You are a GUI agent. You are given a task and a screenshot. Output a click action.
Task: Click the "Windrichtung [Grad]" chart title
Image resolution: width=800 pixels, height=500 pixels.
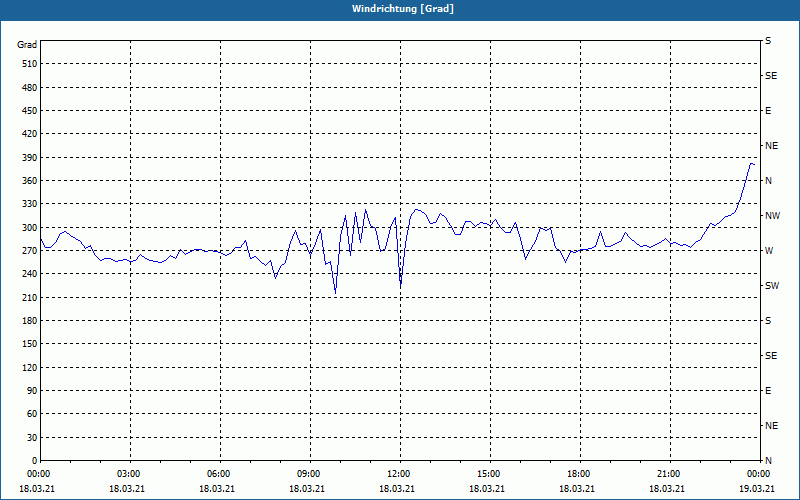tap(403, 9)
